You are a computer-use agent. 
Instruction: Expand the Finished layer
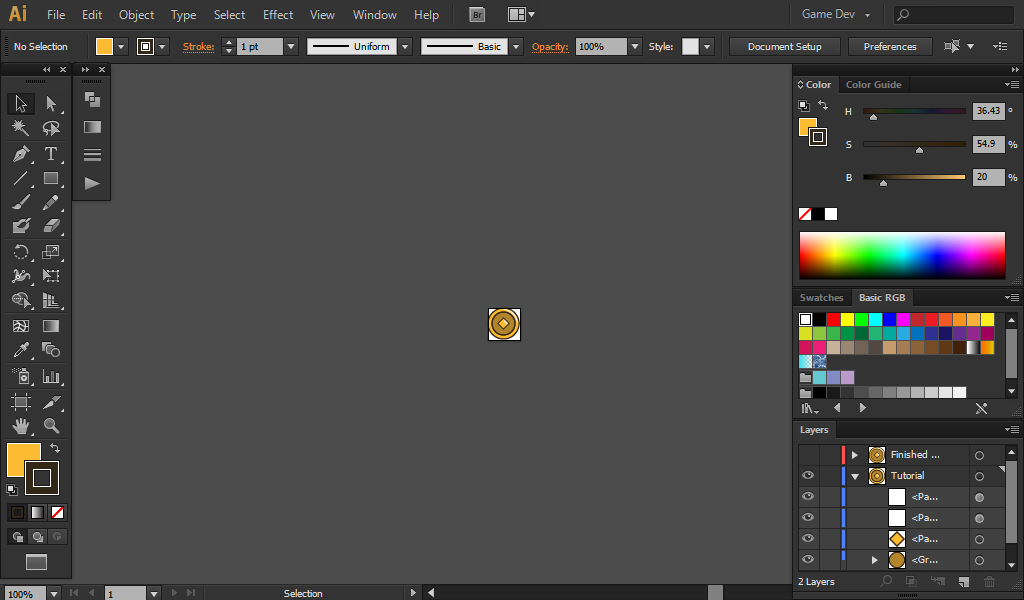(x=855, y=455)
